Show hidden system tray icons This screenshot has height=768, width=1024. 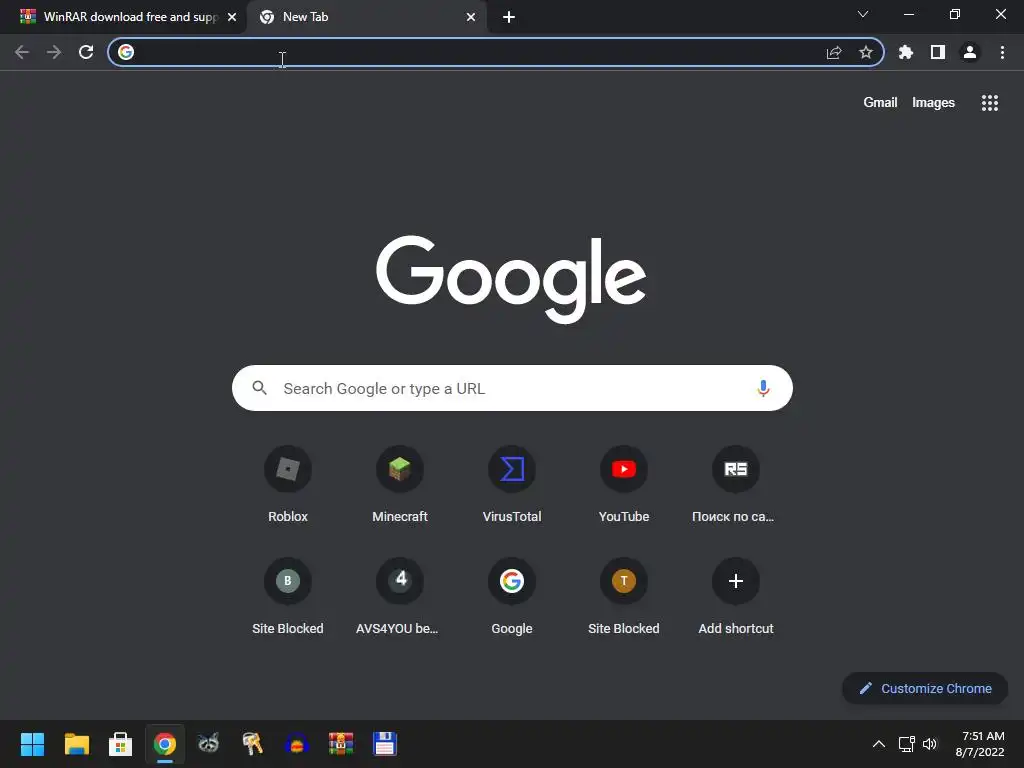[x=879, y=744]
